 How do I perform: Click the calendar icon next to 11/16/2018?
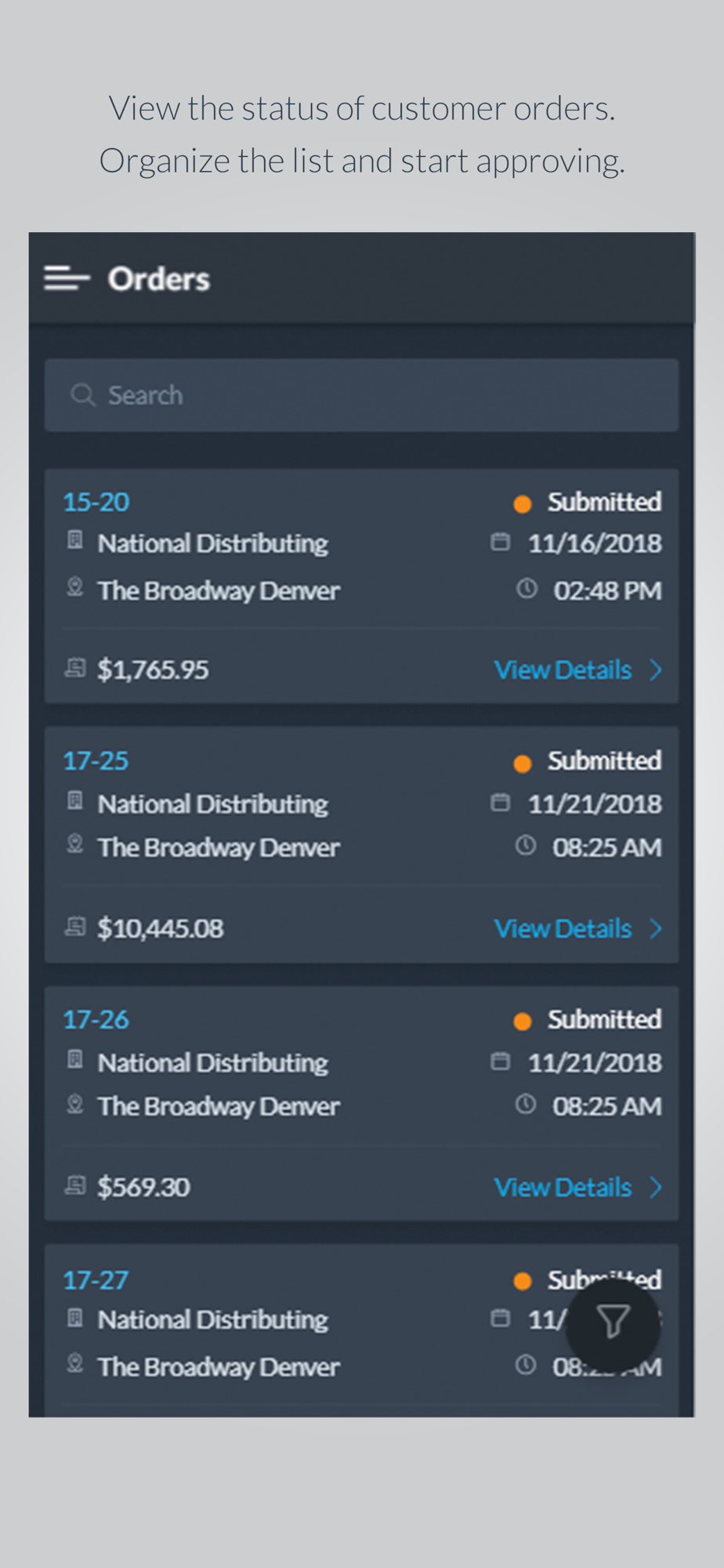pyautogui.click(x=500, y=542)
